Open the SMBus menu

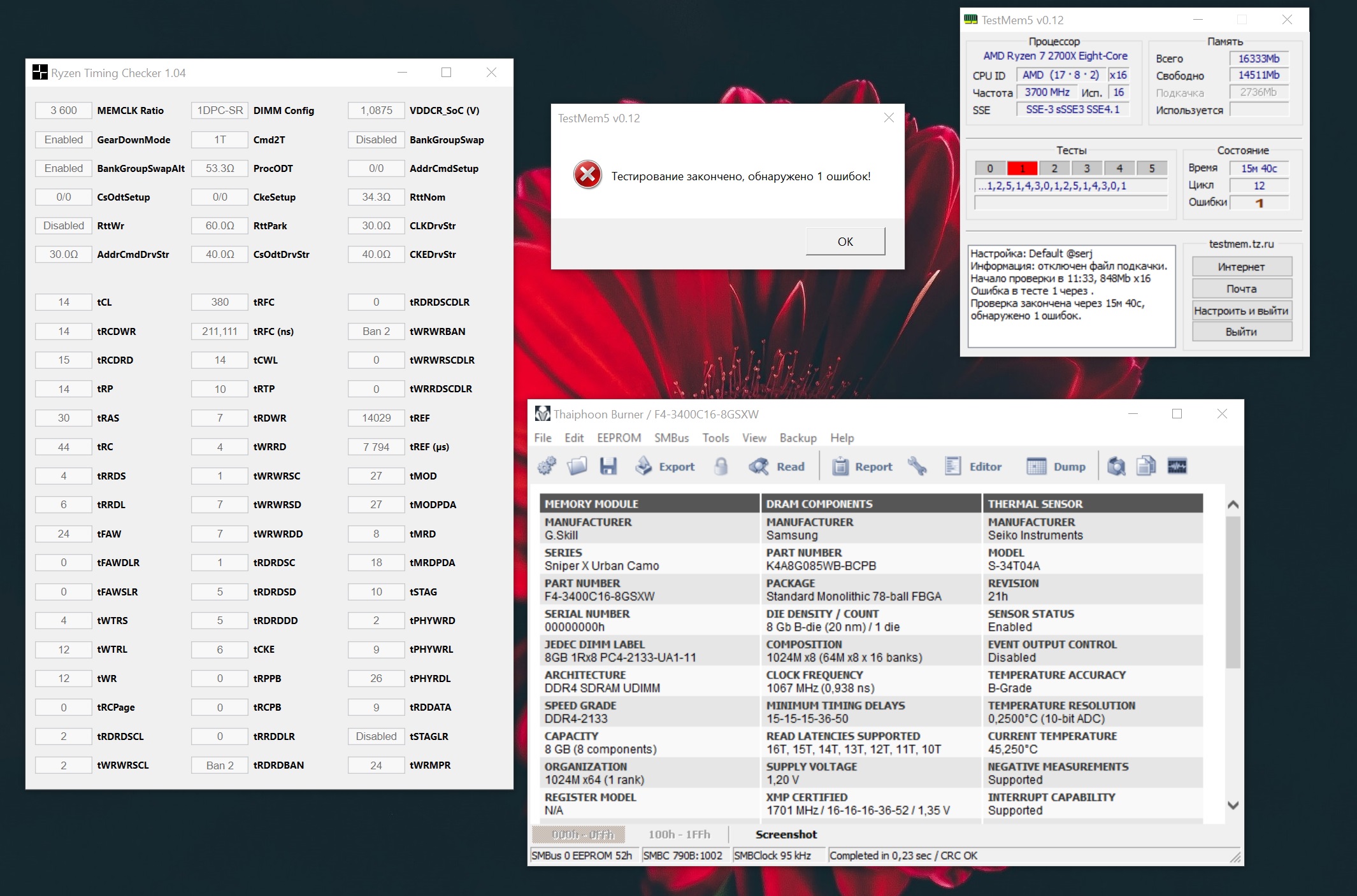[671, 438]
